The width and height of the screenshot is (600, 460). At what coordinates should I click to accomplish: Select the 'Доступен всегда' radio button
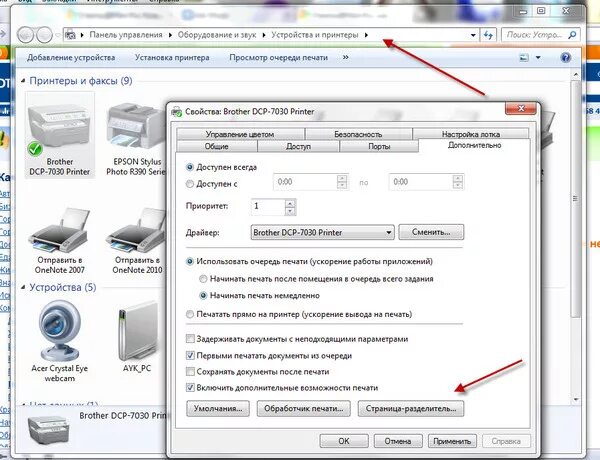click(189, 167)
